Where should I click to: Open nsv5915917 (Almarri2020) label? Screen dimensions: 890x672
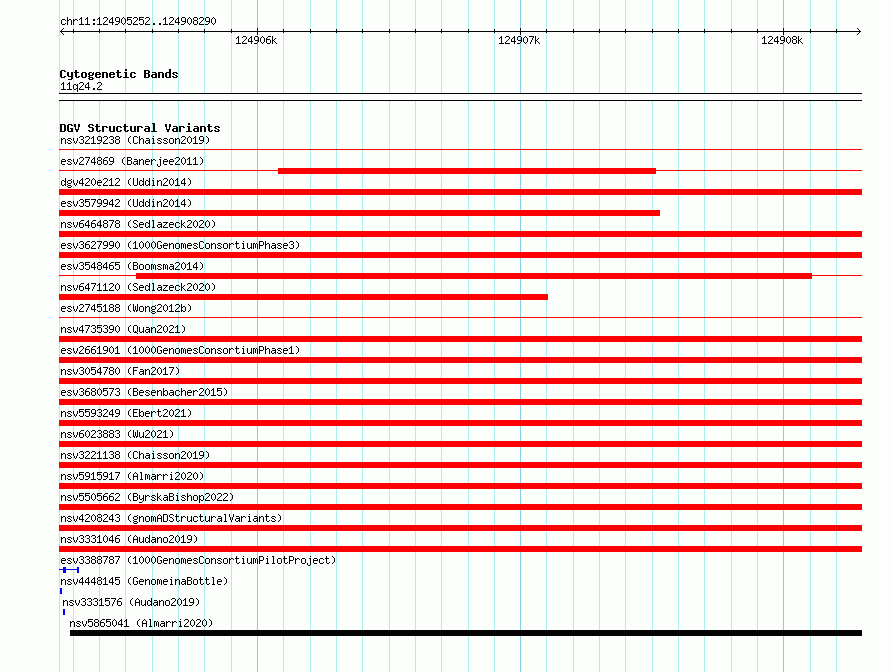132,476
